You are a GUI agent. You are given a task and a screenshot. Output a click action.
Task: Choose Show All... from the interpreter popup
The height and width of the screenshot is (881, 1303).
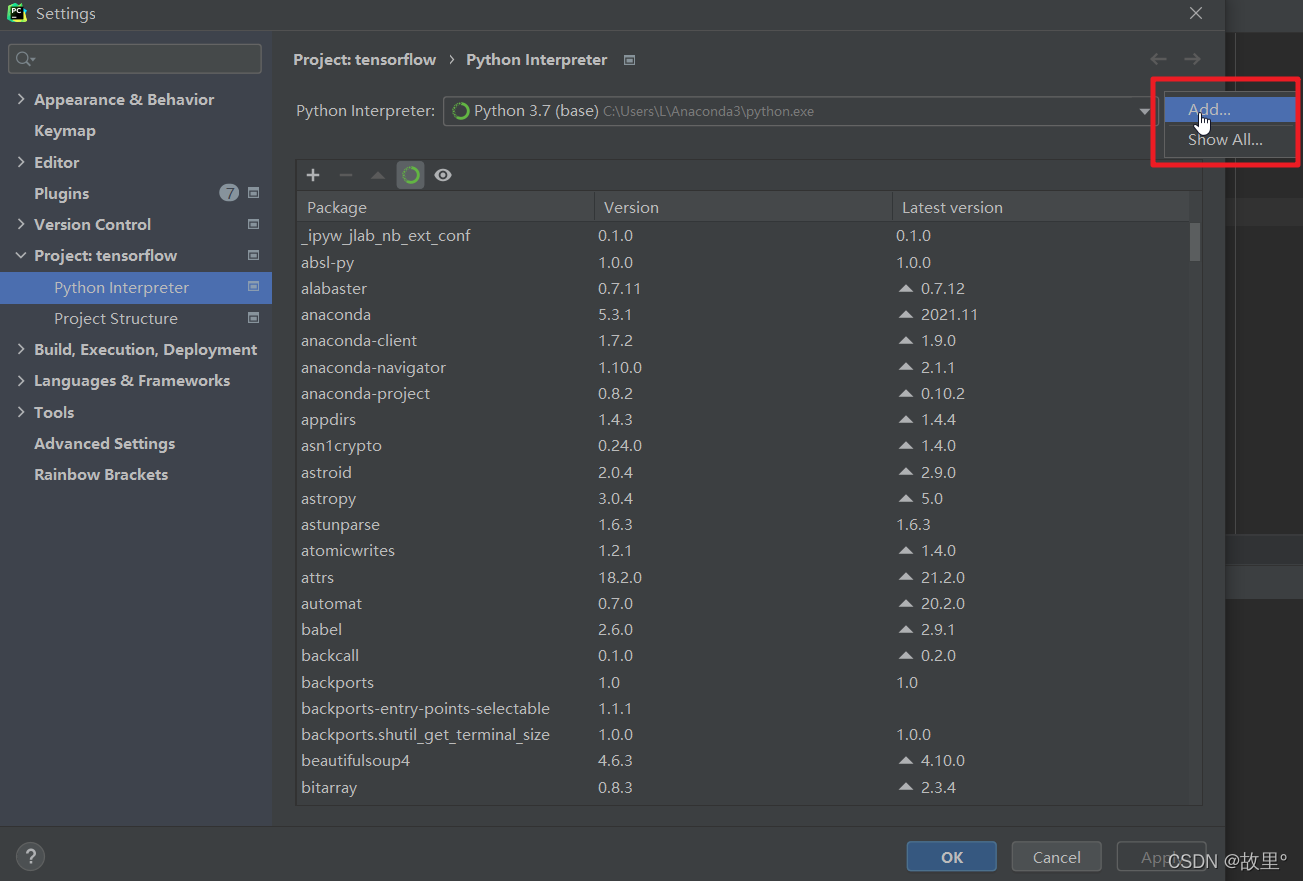[1230, 140]
